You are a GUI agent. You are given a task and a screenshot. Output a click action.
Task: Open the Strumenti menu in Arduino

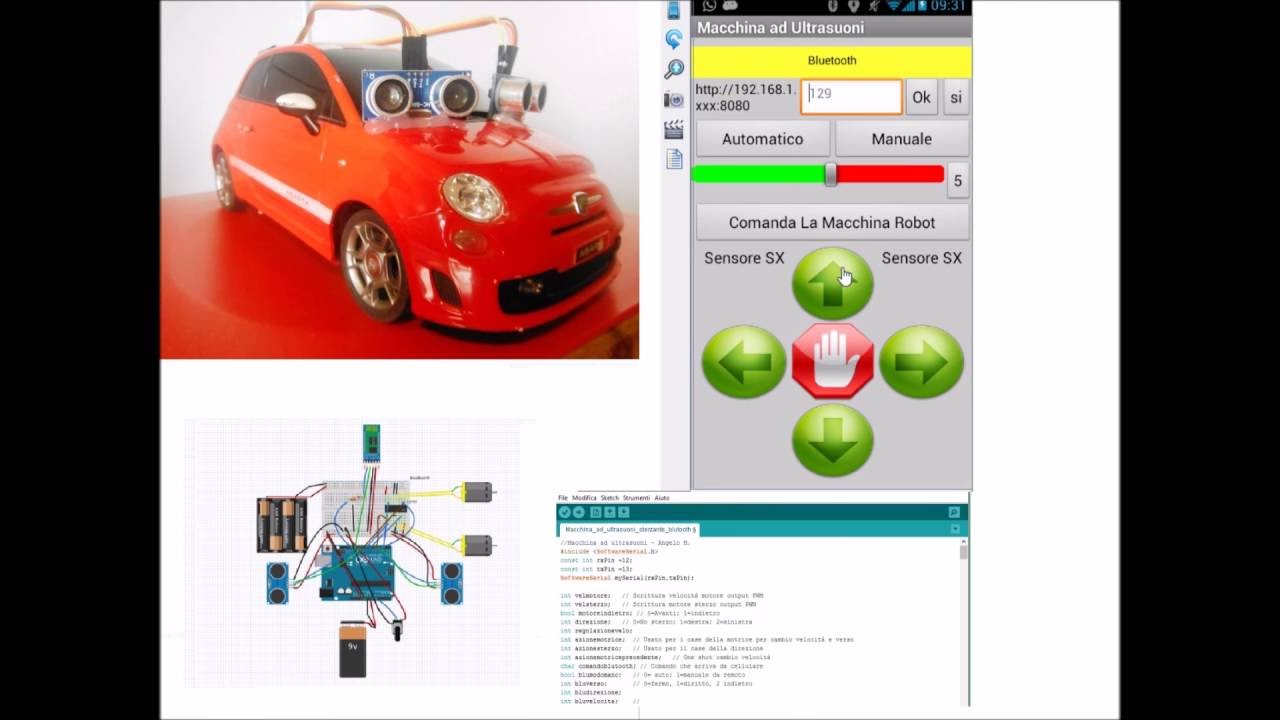tap(636, 498)
